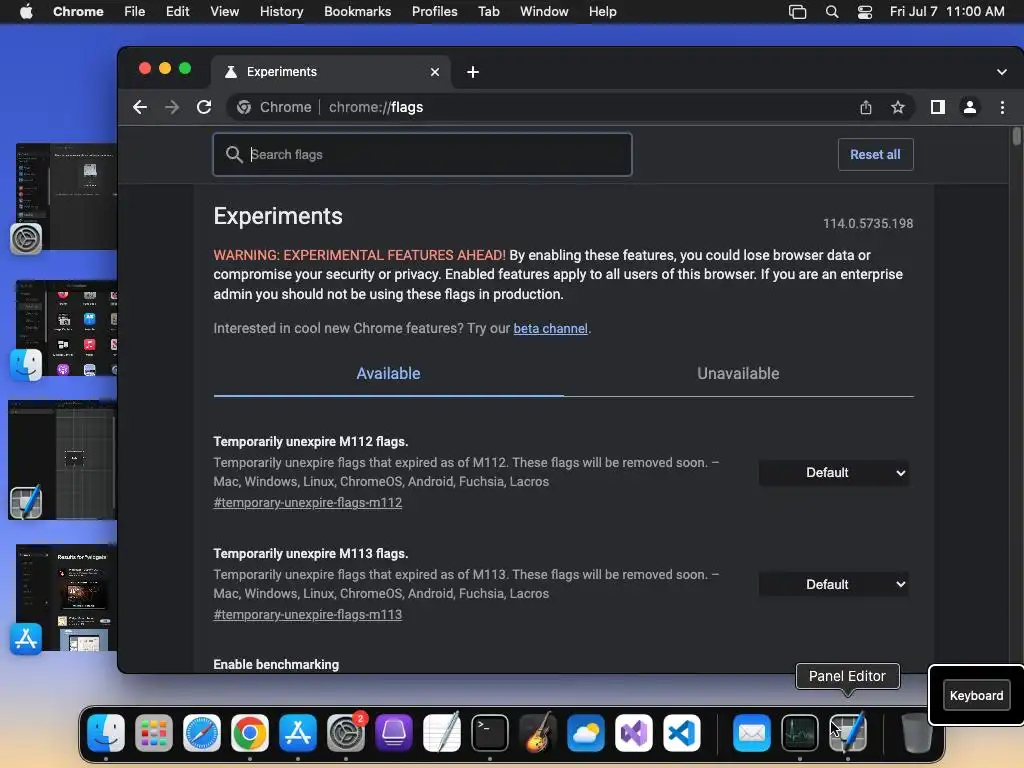The height and width of the screenshot is (768, 1024).
Task: Switch to the Available tab
Action: point(388,374)
